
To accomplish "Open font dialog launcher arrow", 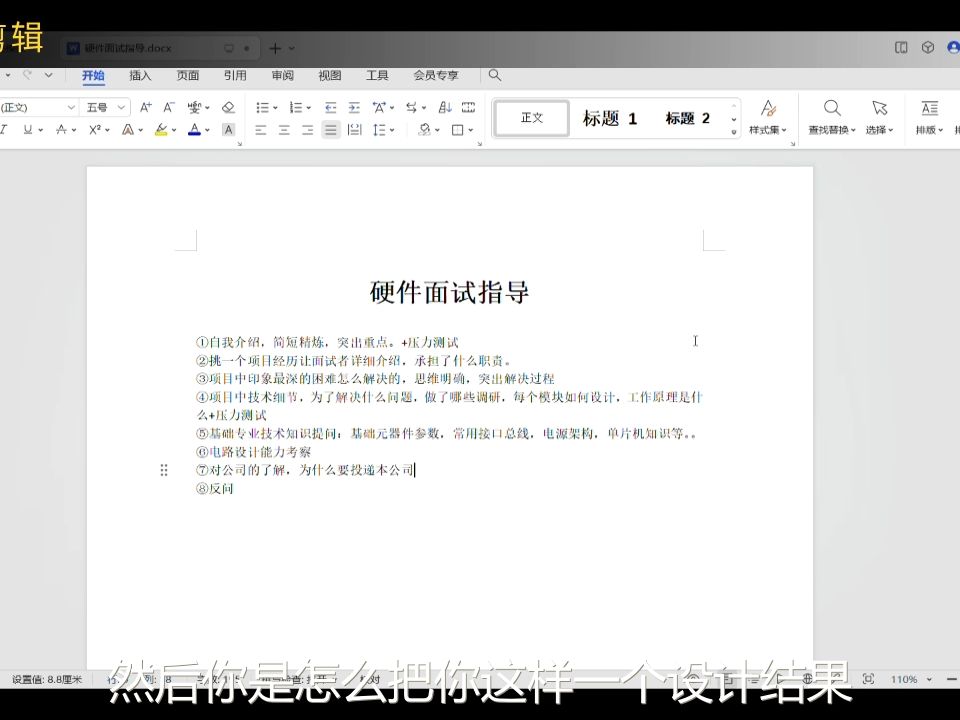I will (239, 144).
